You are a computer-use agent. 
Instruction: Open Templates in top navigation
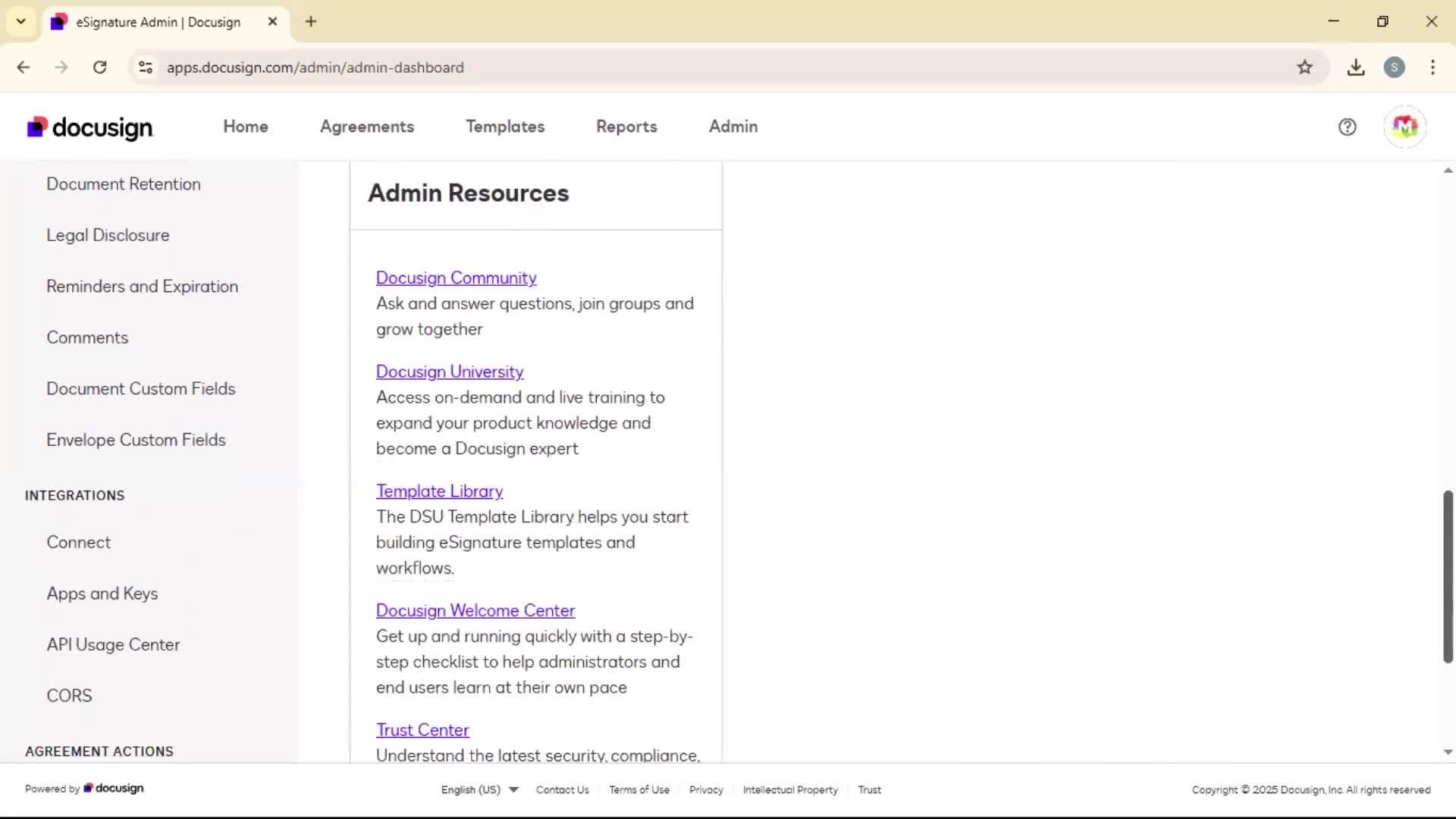tap(505, 127)
